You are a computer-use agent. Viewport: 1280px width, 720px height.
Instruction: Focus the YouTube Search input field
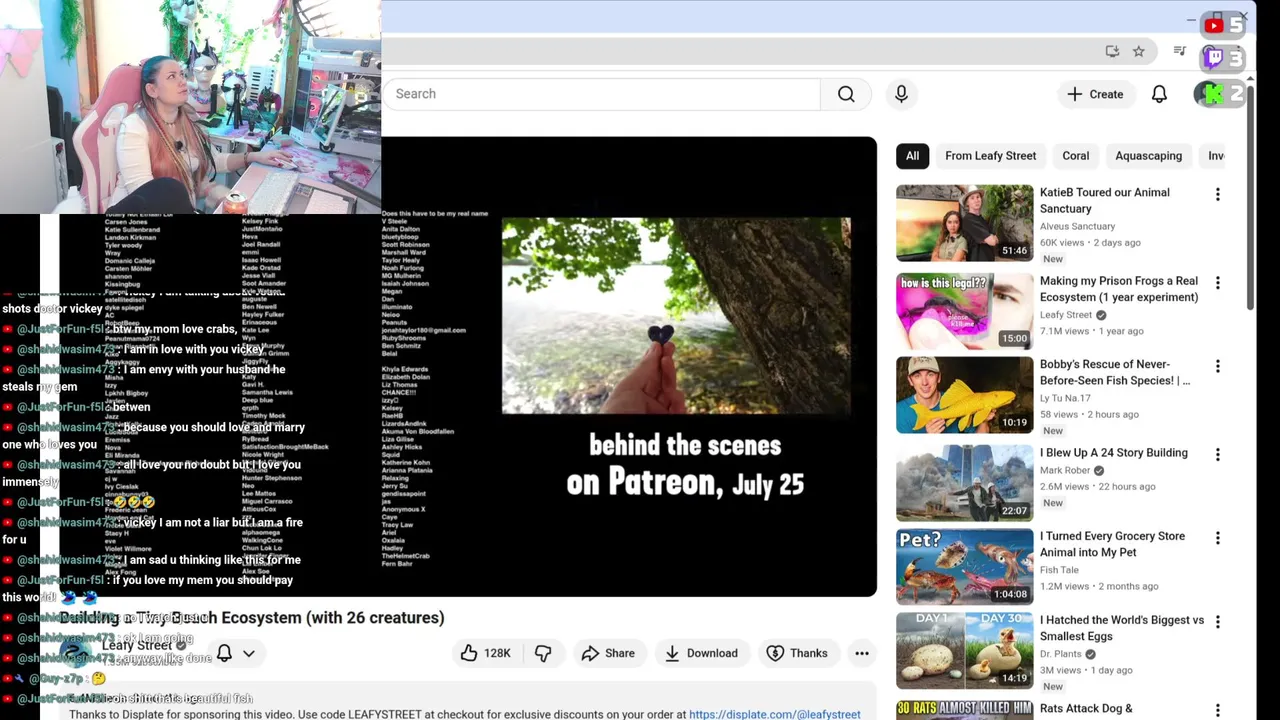pos(601,94)
